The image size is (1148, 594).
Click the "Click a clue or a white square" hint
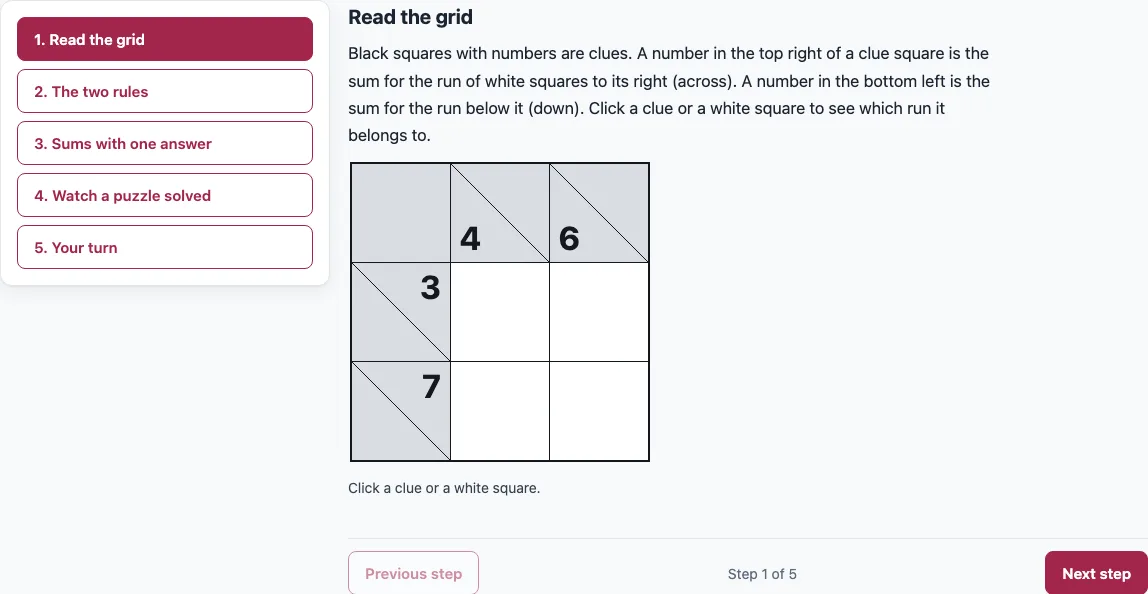tap(444, 488)
